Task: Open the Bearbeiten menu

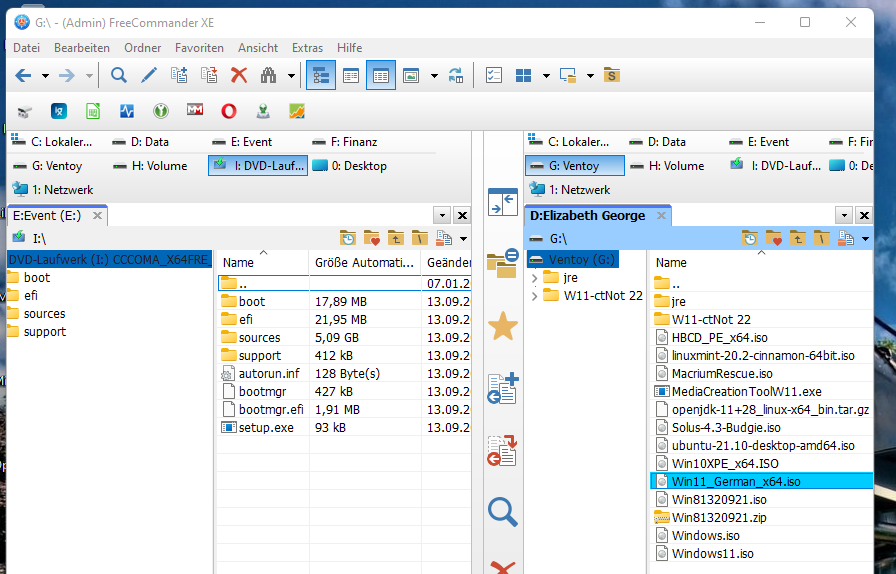Action: [x=82, y=48]
